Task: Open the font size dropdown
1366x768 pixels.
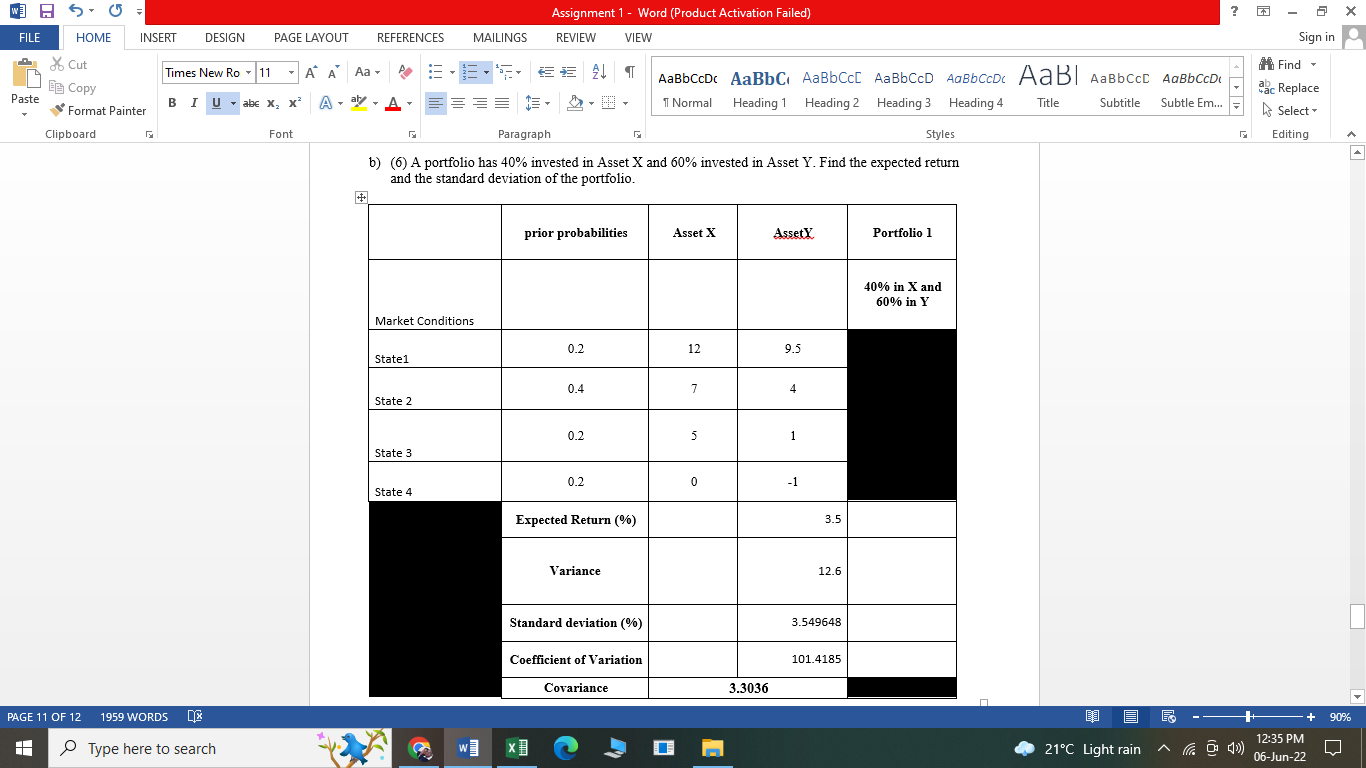Action: tap(293, 72)
